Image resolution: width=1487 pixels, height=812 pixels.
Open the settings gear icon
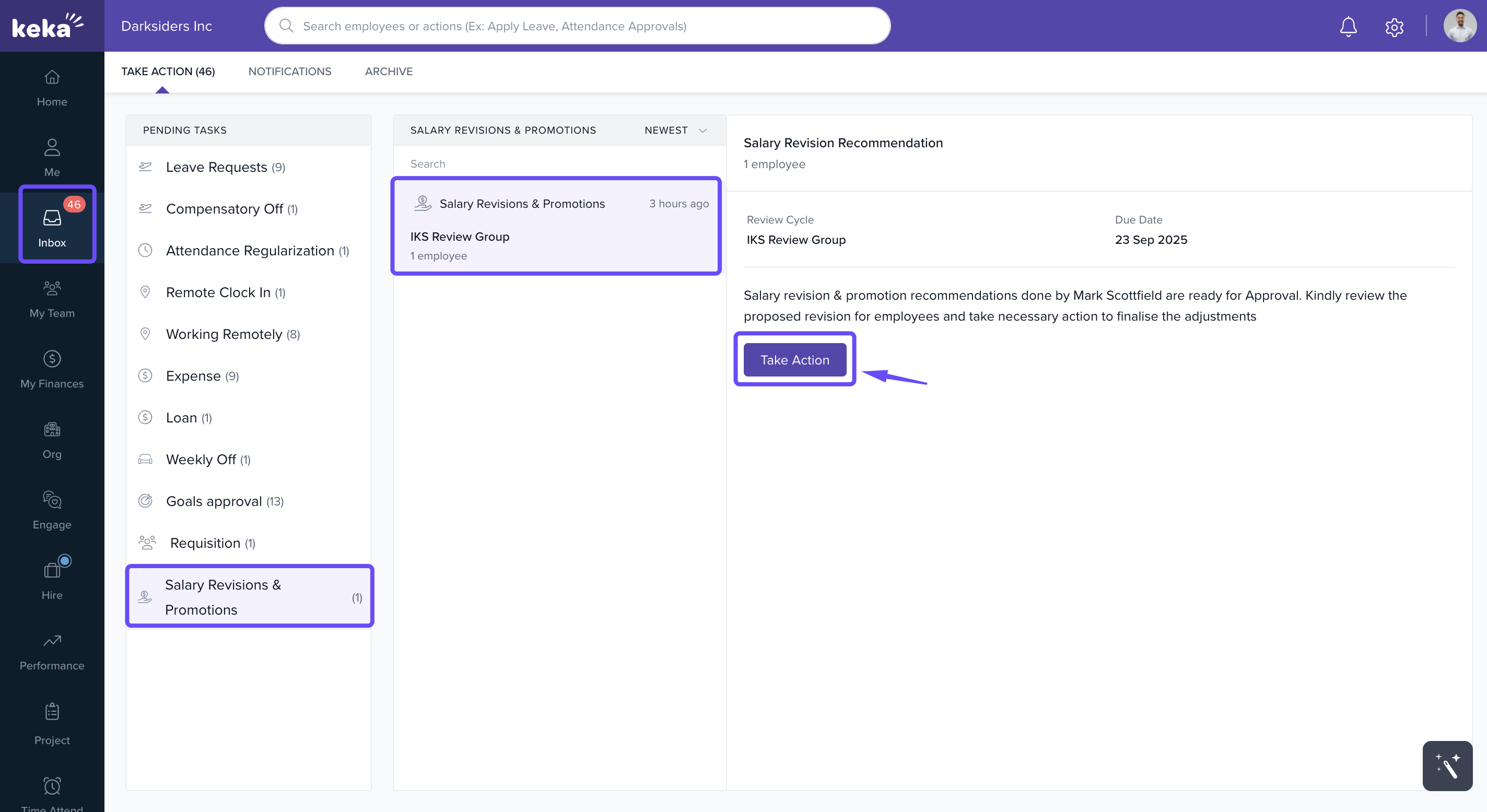(x=1394, y=27)
